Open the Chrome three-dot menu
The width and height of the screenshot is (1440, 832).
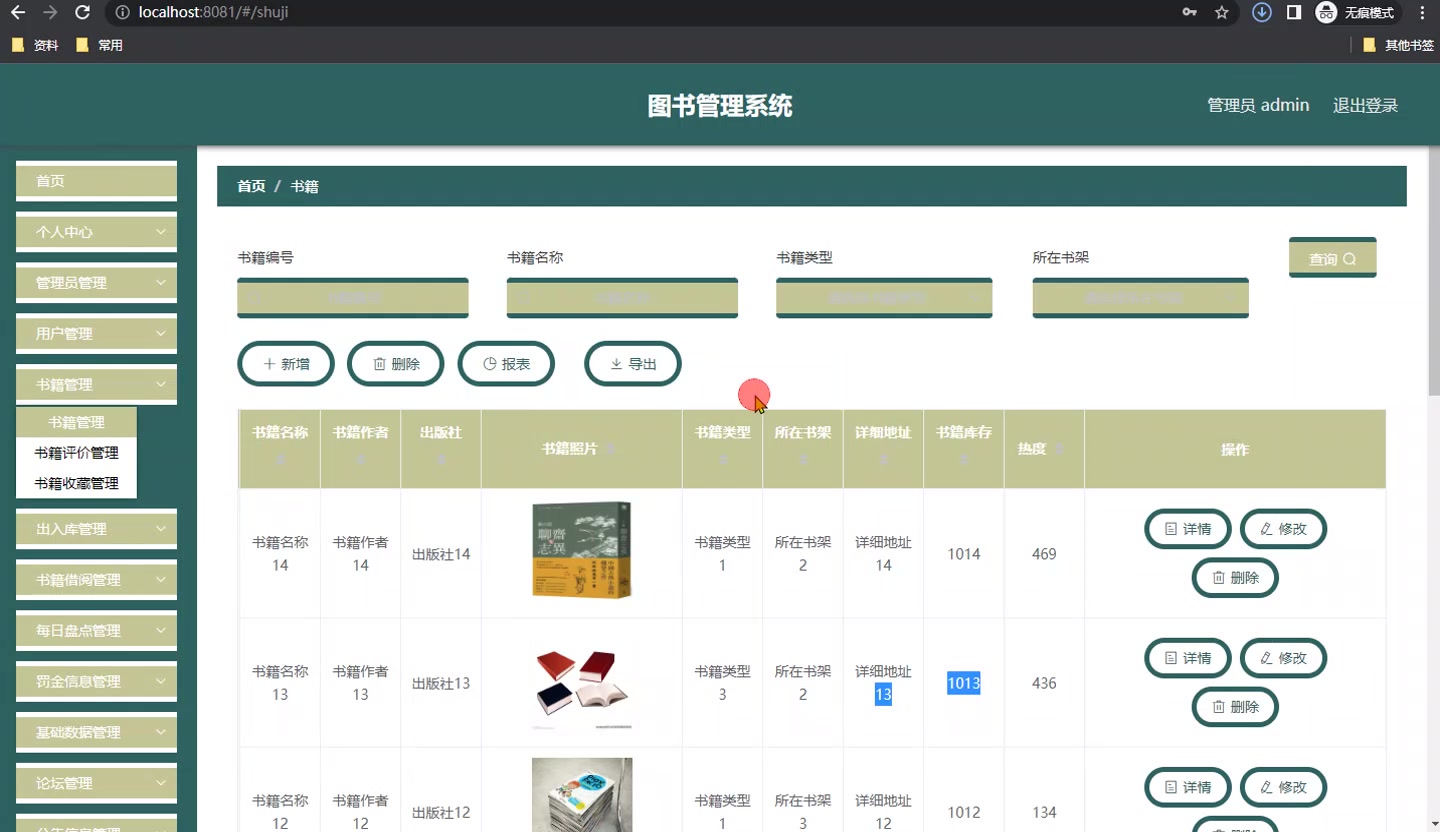point(1421,13)
